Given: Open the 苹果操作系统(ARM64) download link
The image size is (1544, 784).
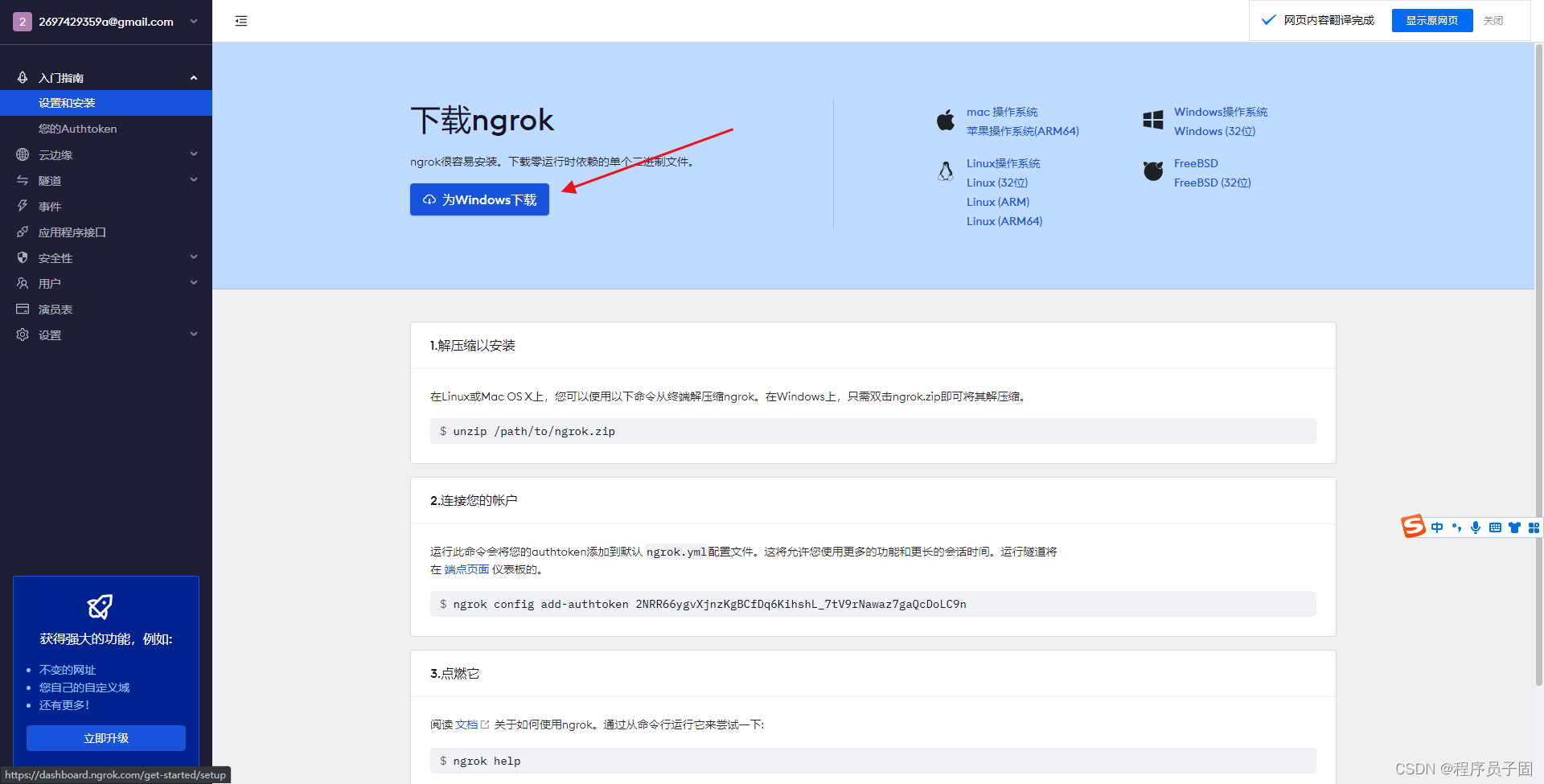Looking at the screenshot, I should pos(1023,131).
